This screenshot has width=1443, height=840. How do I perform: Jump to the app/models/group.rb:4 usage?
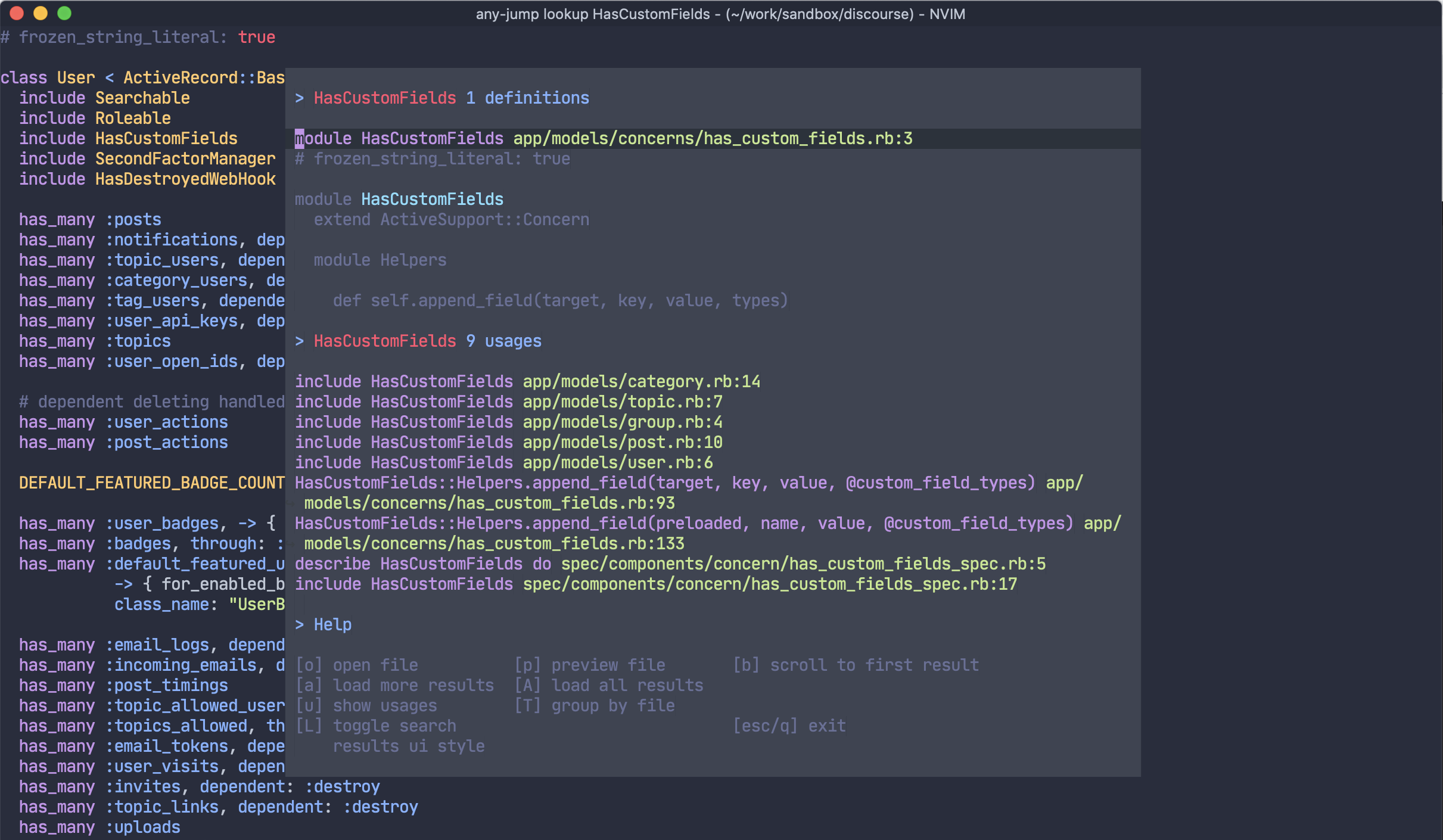click(x=622, y=422)
